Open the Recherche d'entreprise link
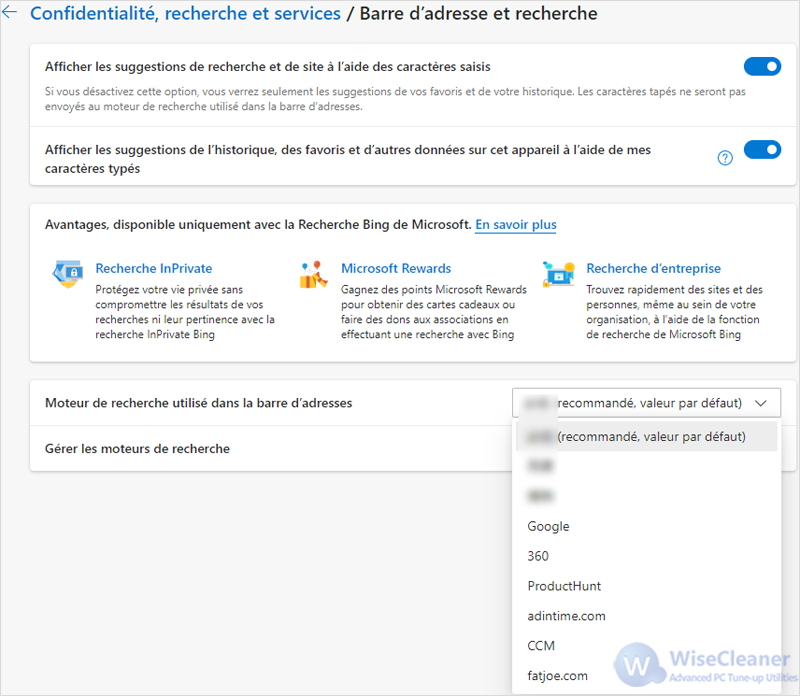 click(654, 268)
